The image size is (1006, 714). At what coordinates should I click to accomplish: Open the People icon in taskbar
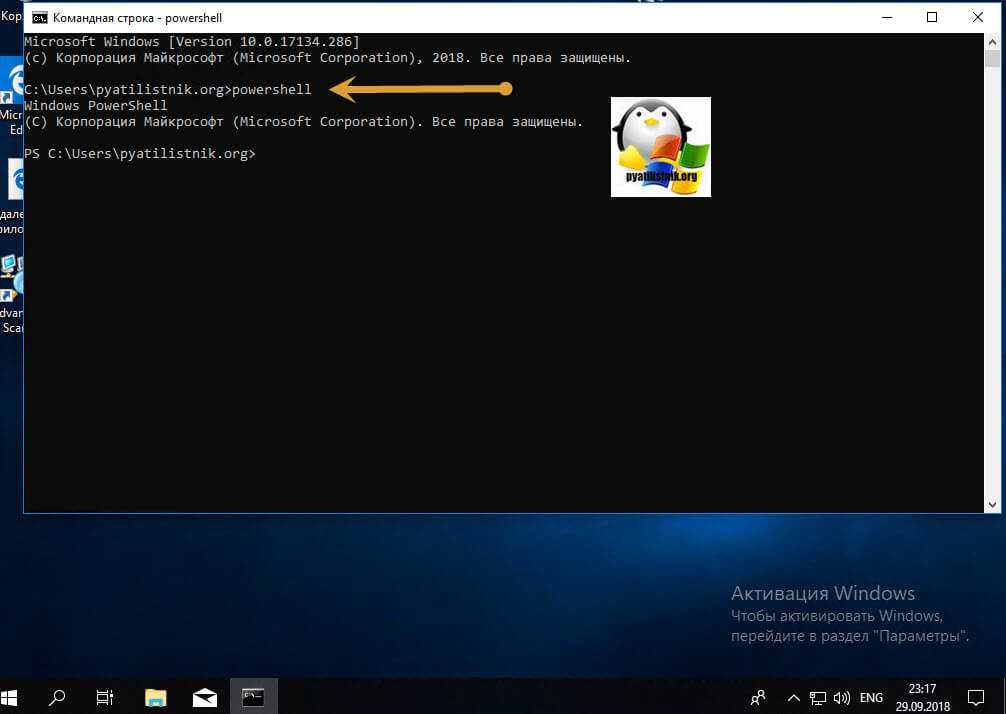pyautogui.click(x=759, y=697)
